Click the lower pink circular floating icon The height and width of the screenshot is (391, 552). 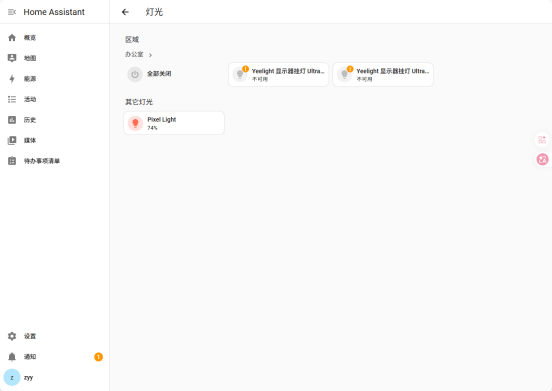point(542,159)
